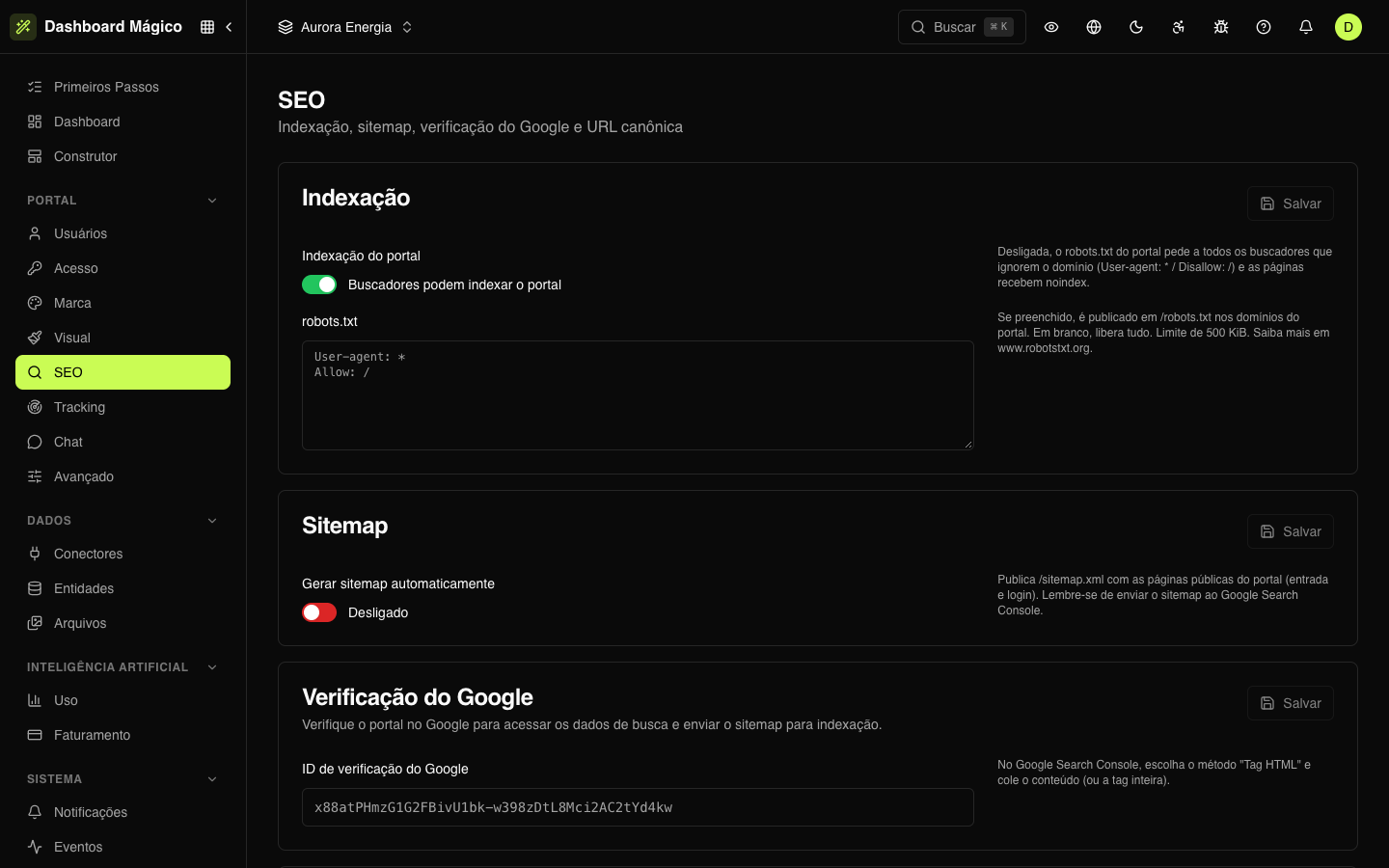
Task: Click inside the robots.txt text area
Action: (x=638, y=395)
